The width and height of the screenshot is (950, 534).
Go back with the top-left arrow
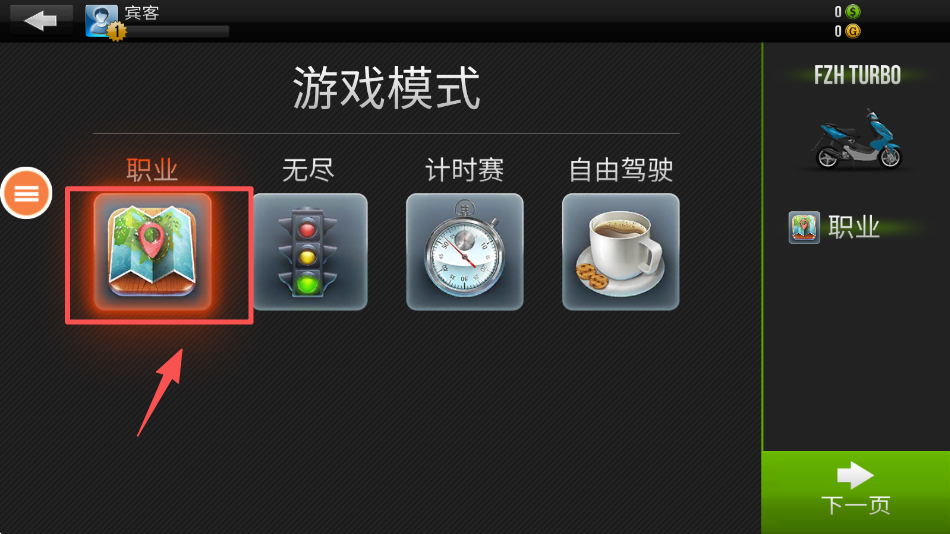[x=41, y=20]
